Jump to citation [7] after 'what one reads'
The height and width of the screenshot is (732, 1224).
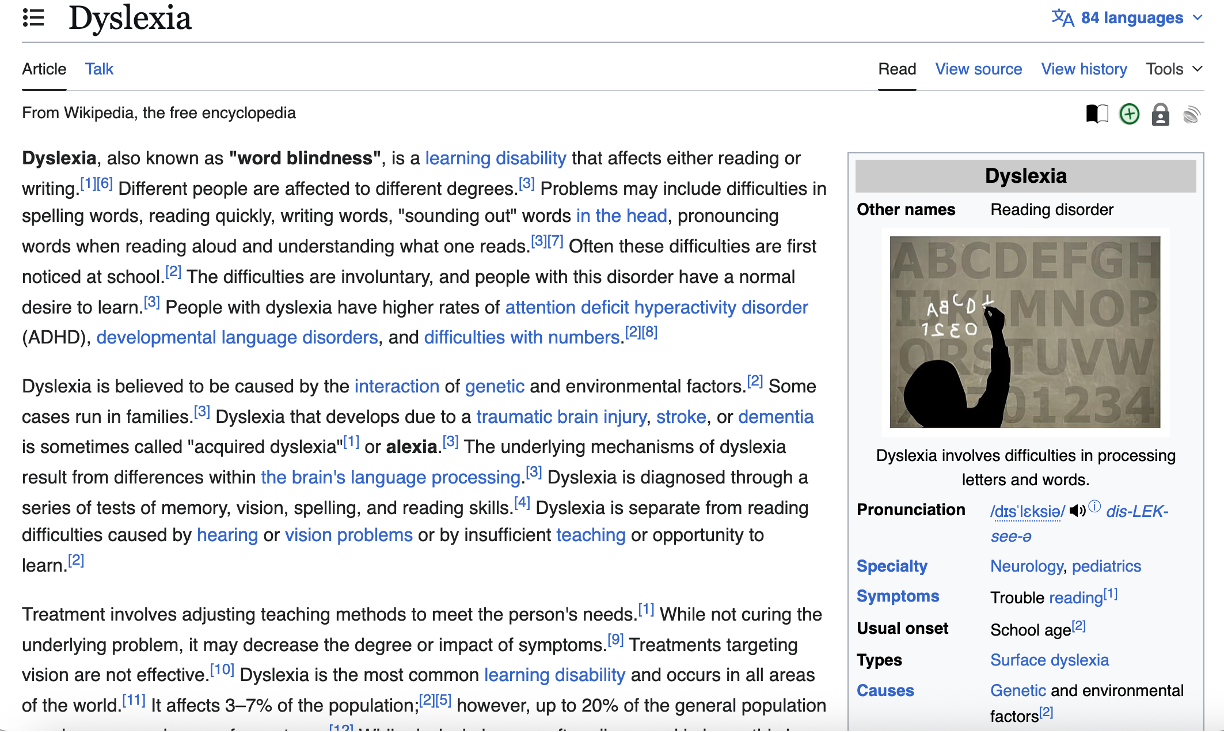(556, 241)
